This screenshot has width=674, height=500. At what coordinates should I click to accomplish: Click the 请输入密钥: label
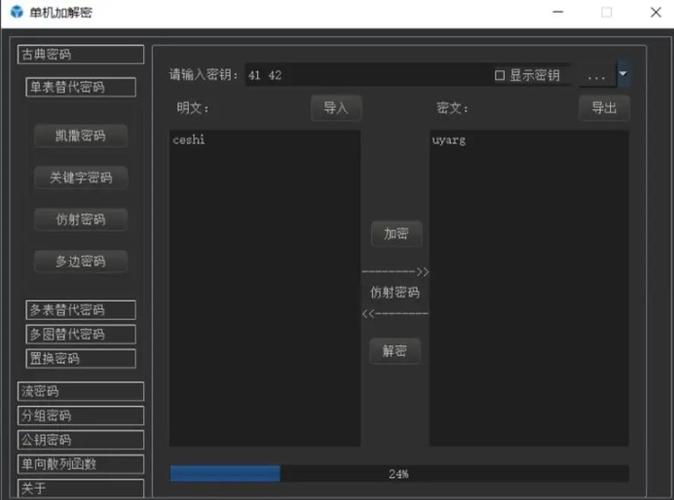tap(204, 75)
